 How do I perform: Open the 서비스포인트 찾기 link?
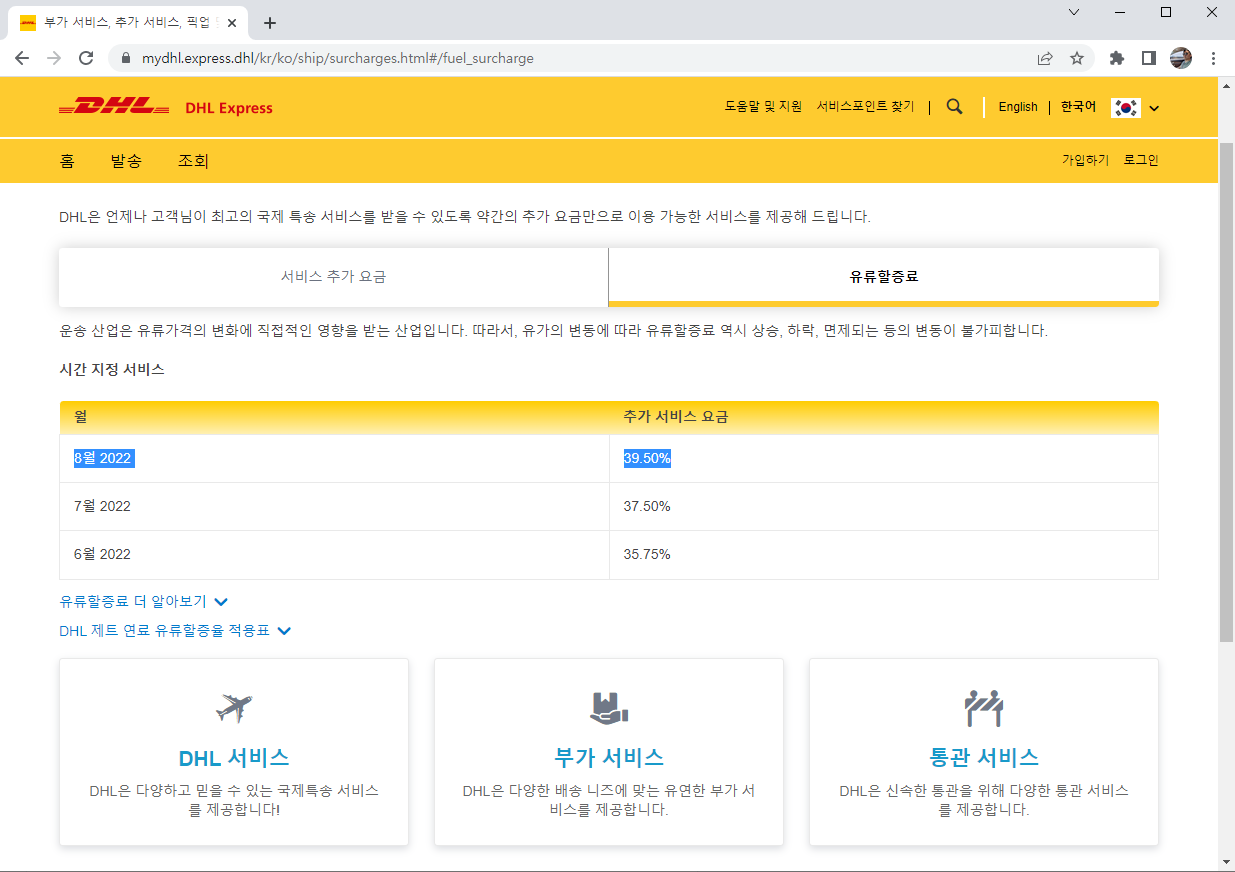coord(865,106)
